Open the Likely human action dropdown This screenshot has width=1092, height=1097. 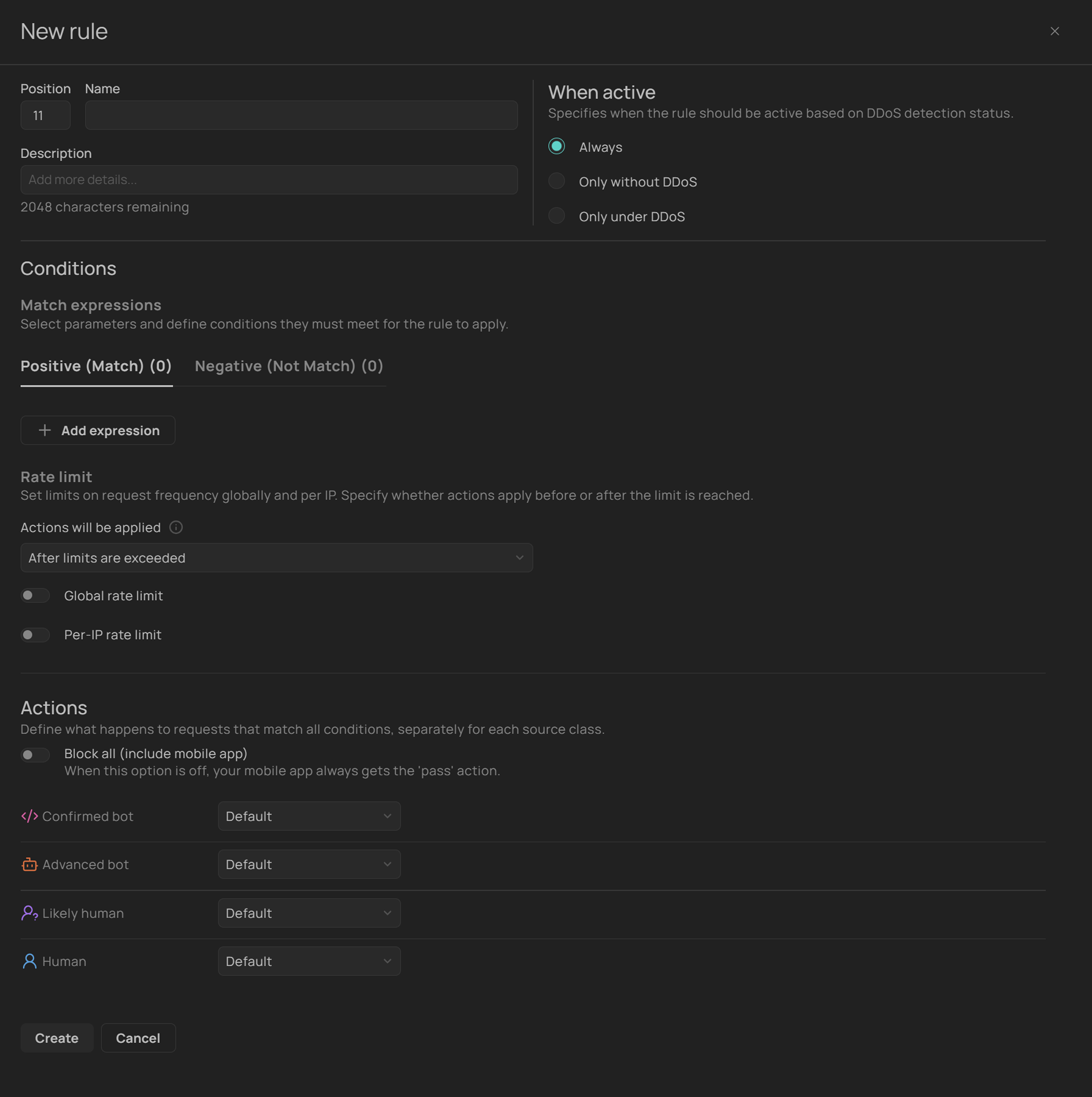[x=309, y=913]
